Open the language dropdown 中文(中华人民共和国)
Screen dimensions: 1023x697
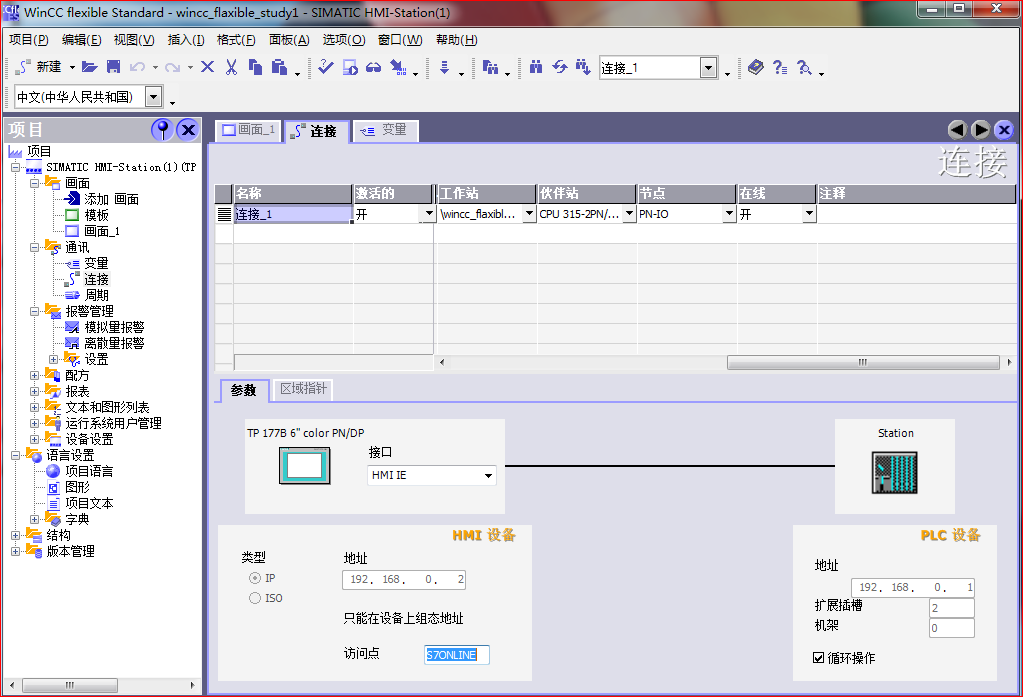(153, 97)
